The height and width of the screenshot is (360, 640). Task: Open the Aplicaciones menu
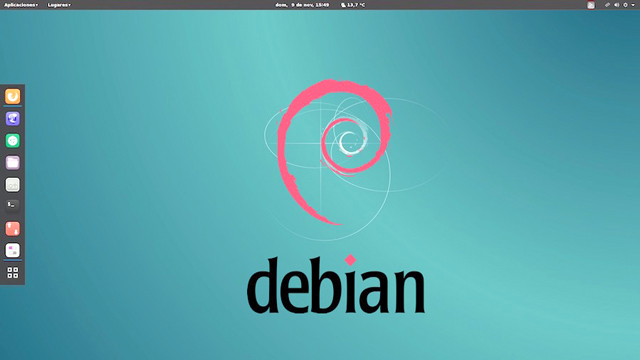(x=21, y=5)
